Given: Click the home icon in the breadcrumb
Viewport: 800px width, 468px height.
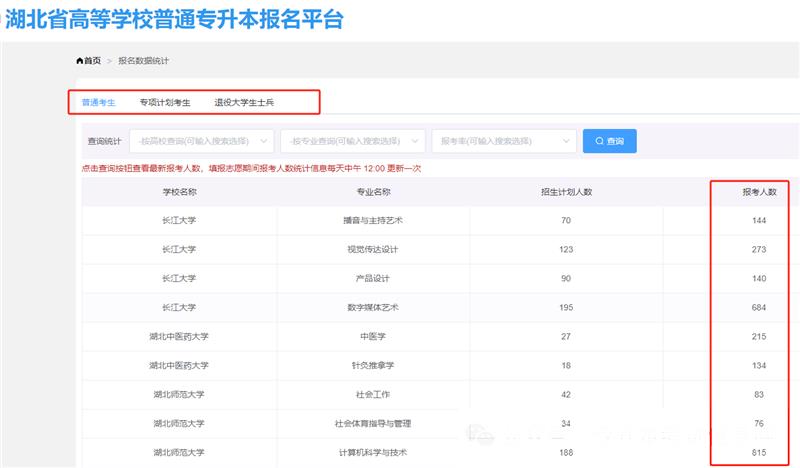Looking at the screenshot, I should [80, 61].
